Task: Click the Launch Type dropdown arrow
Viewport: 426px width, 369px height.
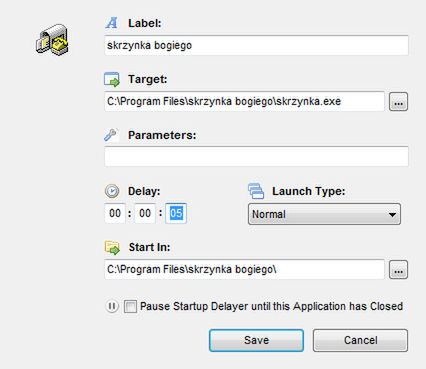Action: [393, 214]
